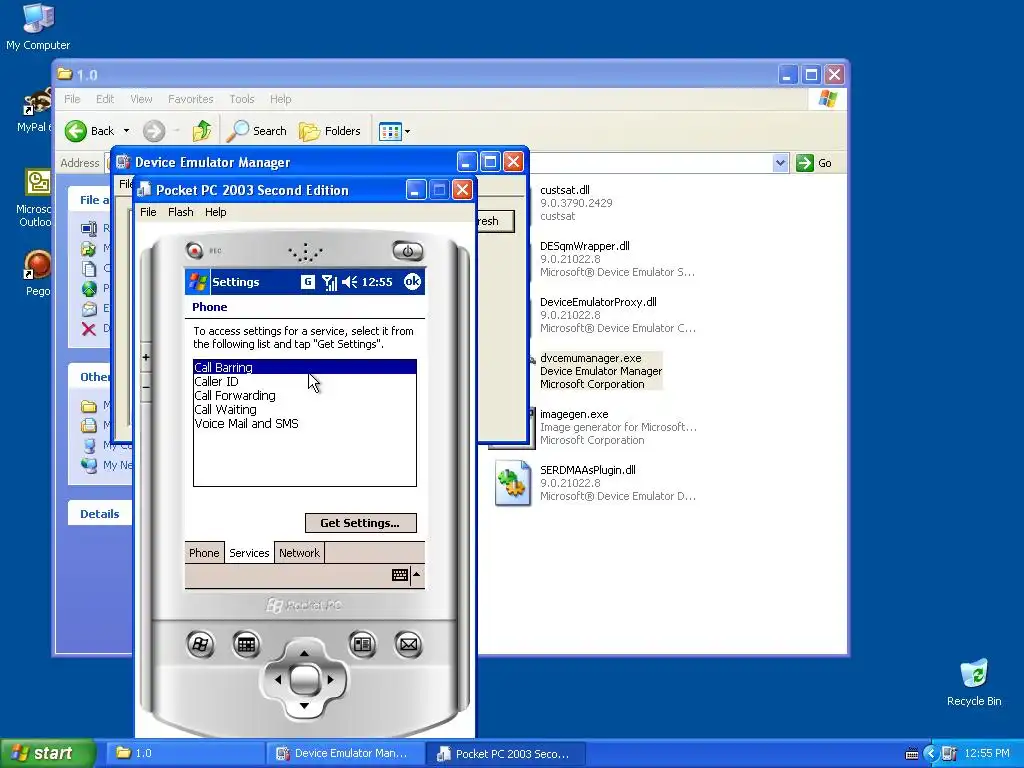Click the device Calendar hardware button
Screen dimensions: 1024x768
click(x=246, y=645)
